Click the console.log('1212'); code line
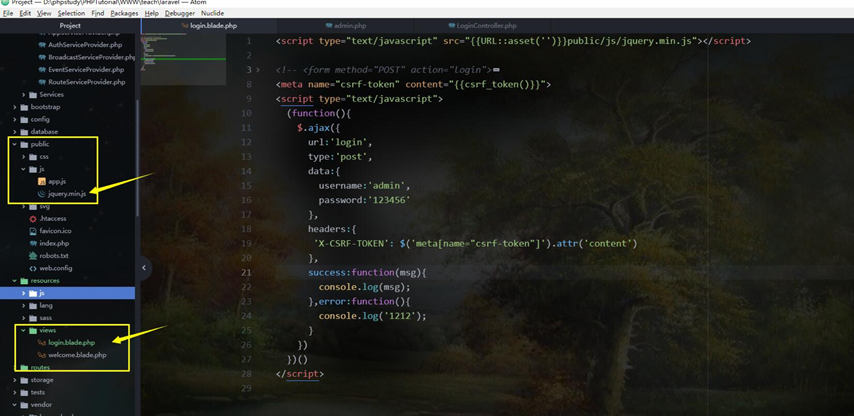 pyautogui.click(x=372, y=316)
